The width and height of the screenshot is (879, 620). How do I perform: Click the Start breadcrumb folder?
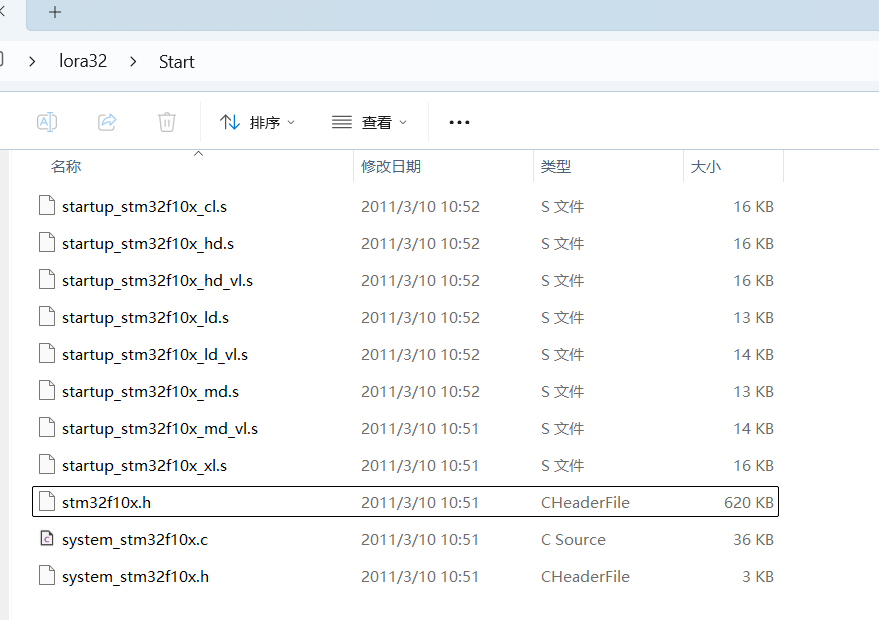coord(177,62)
